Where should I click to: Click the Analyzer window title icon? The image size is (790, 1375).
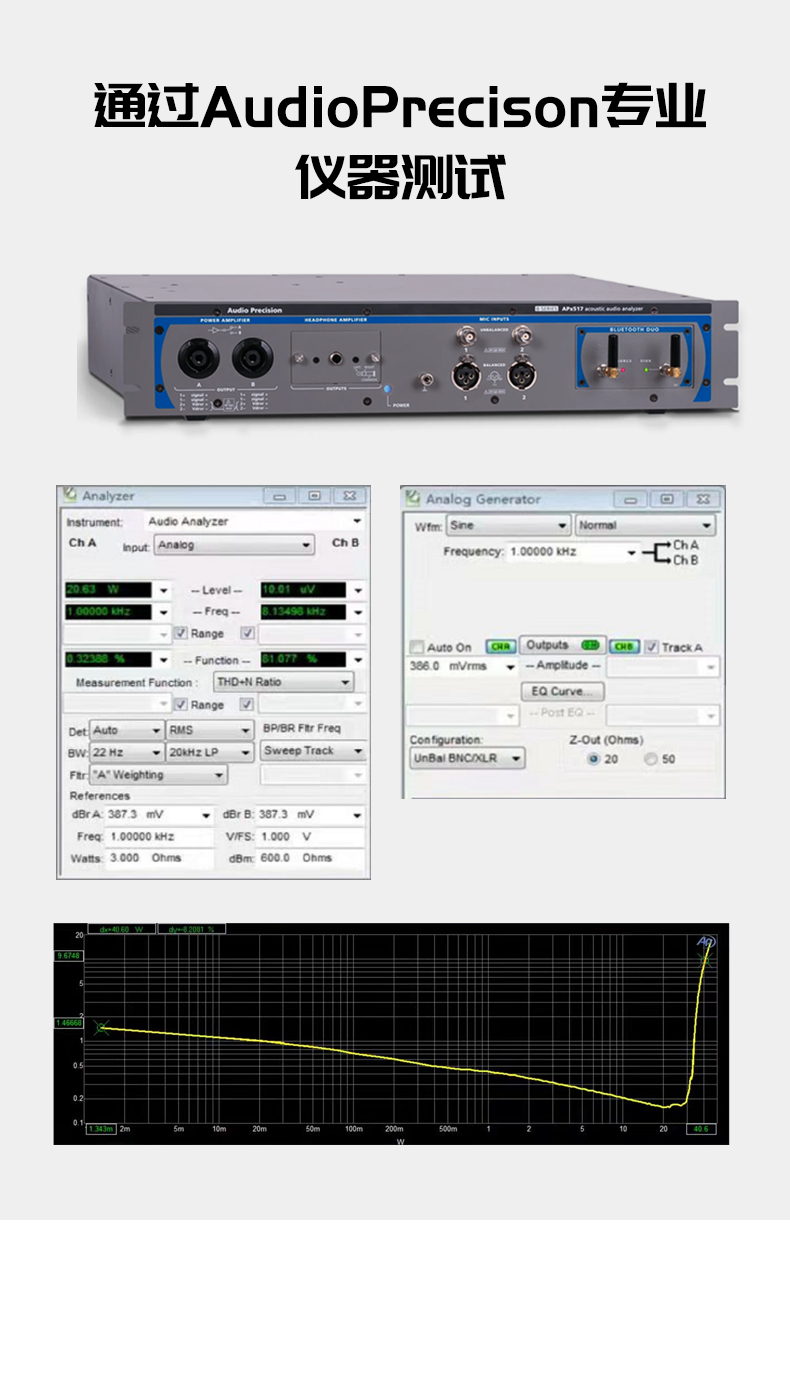coord(70,495)
